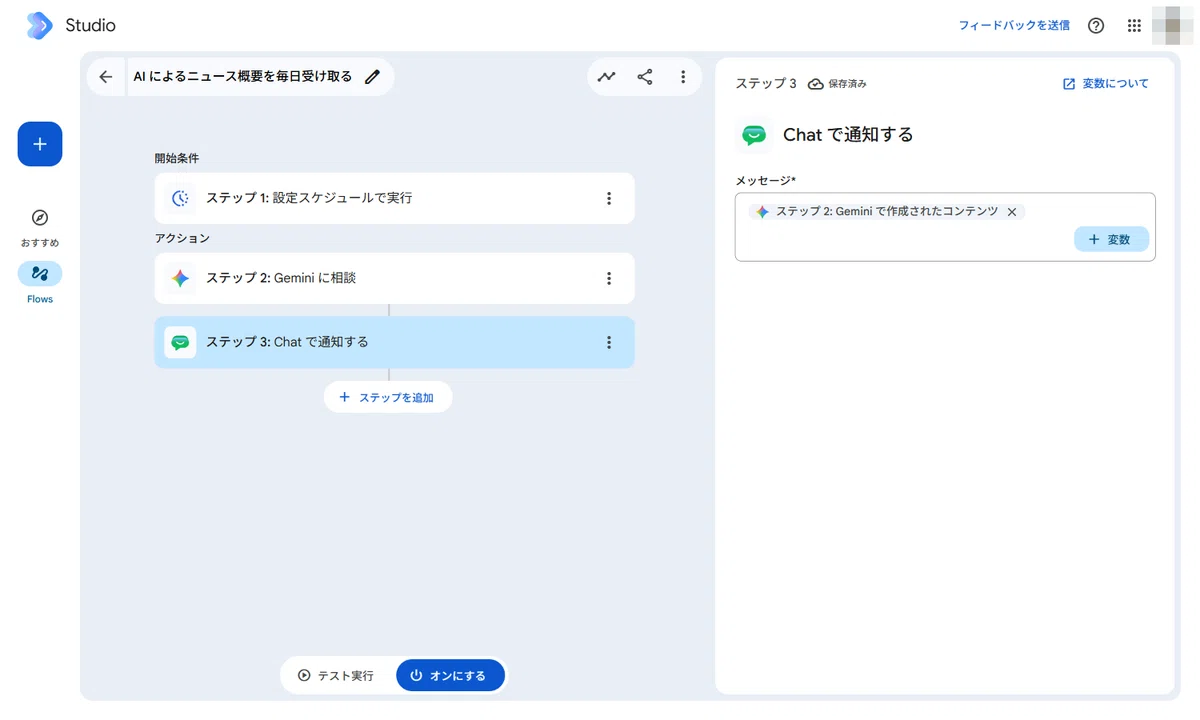Open the activity trend chart icon
Screen dimensions: 1200x720
coord(607,77)
